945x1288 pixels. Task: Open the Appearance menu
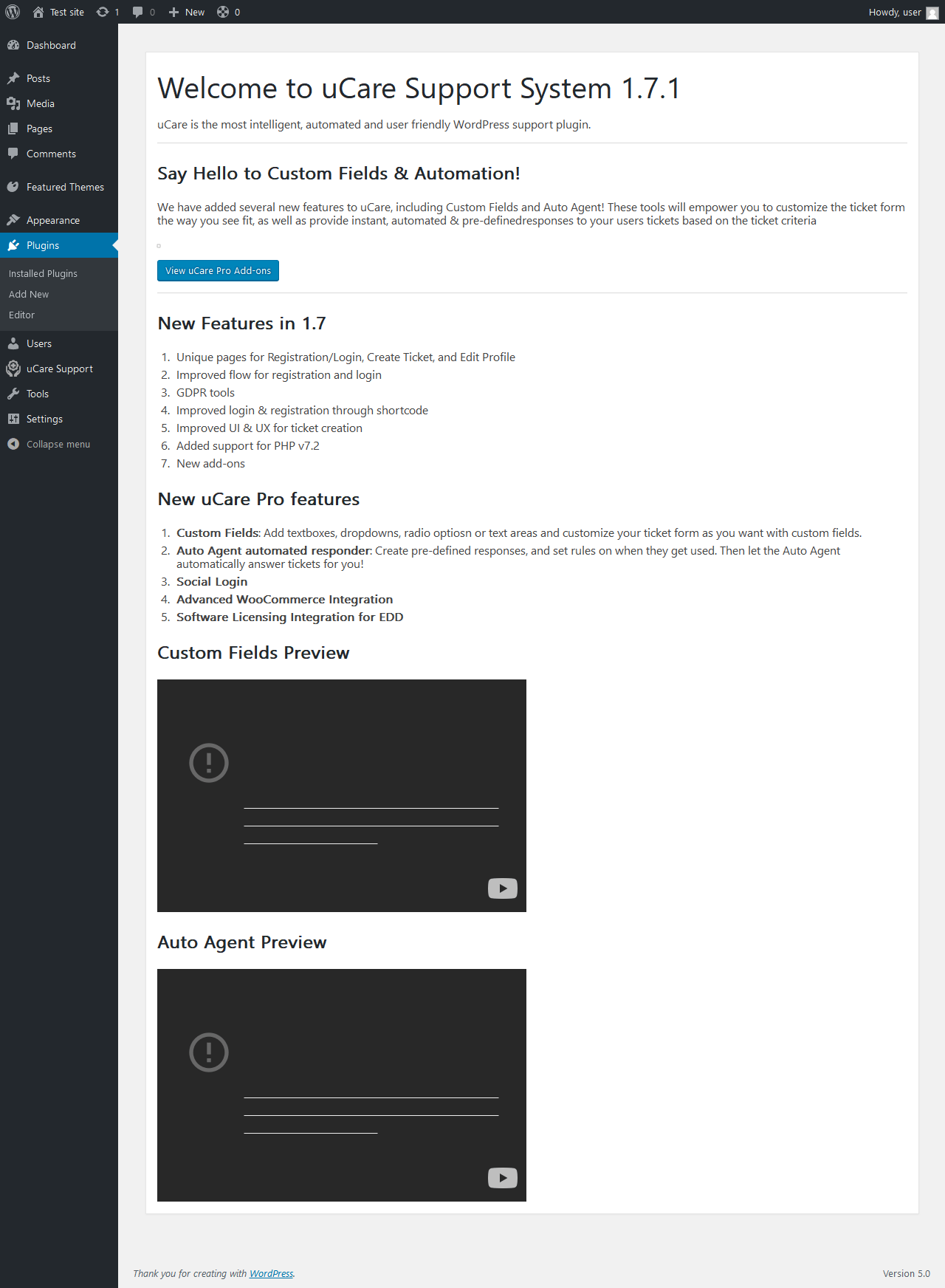coord(59,220)
